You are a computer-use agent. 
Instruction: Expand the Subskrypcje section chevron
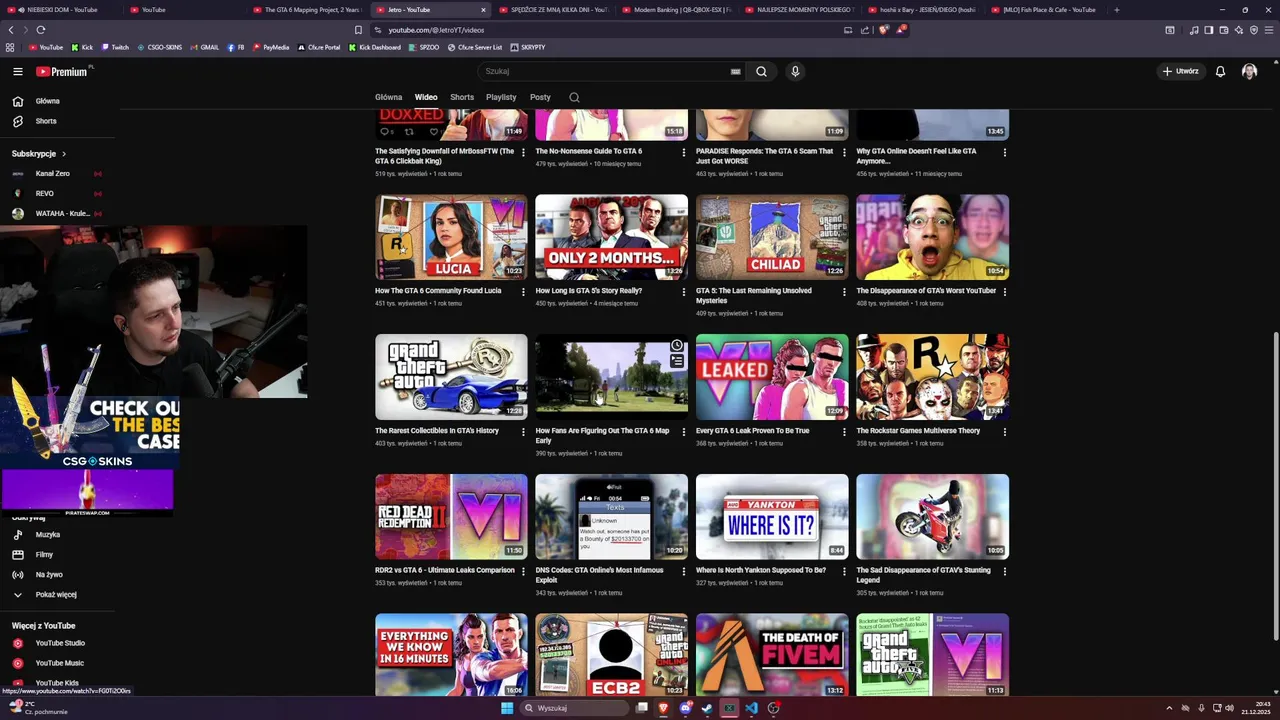(64, 154)
